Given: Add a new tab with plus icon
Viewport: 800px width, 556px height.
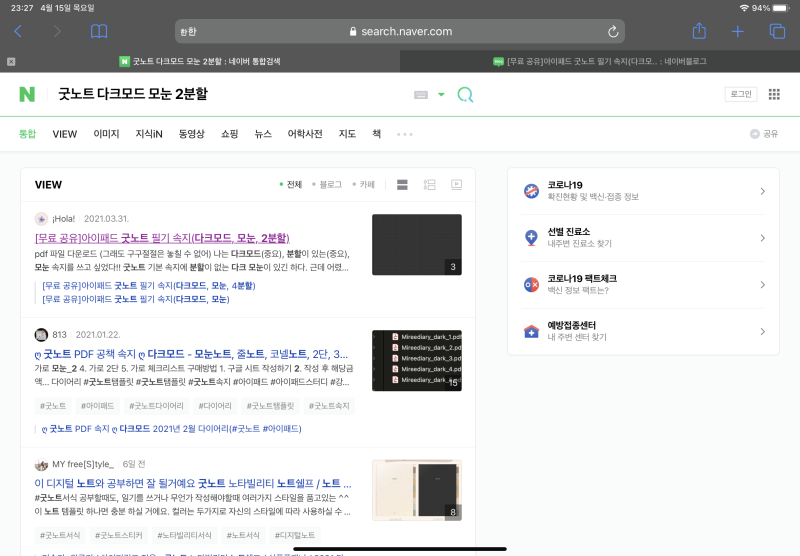Looking at the screenshot, I should [x=737, y=32].
